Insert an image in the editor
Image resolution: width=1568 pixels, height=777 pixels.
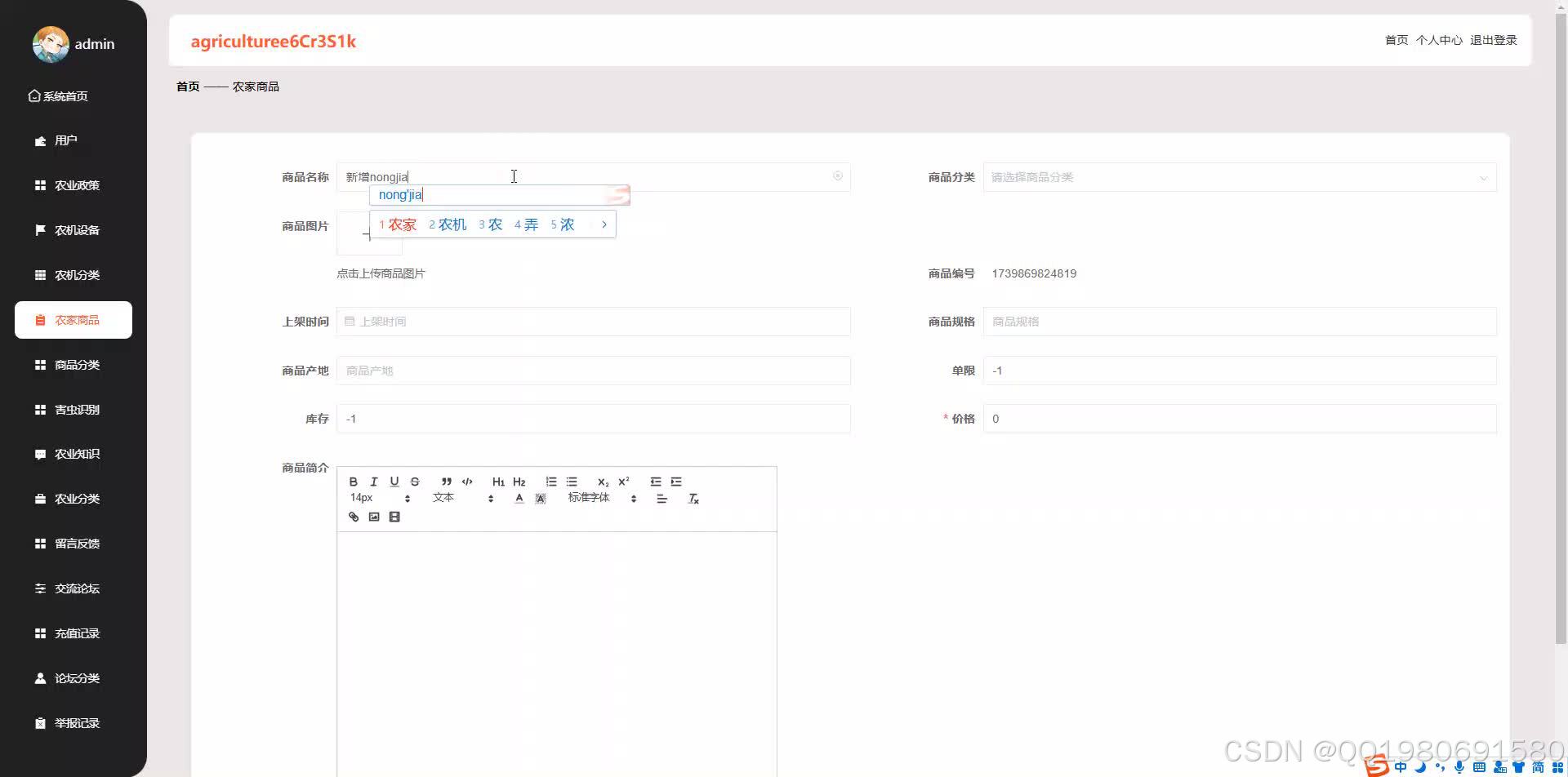click(374, 517)
